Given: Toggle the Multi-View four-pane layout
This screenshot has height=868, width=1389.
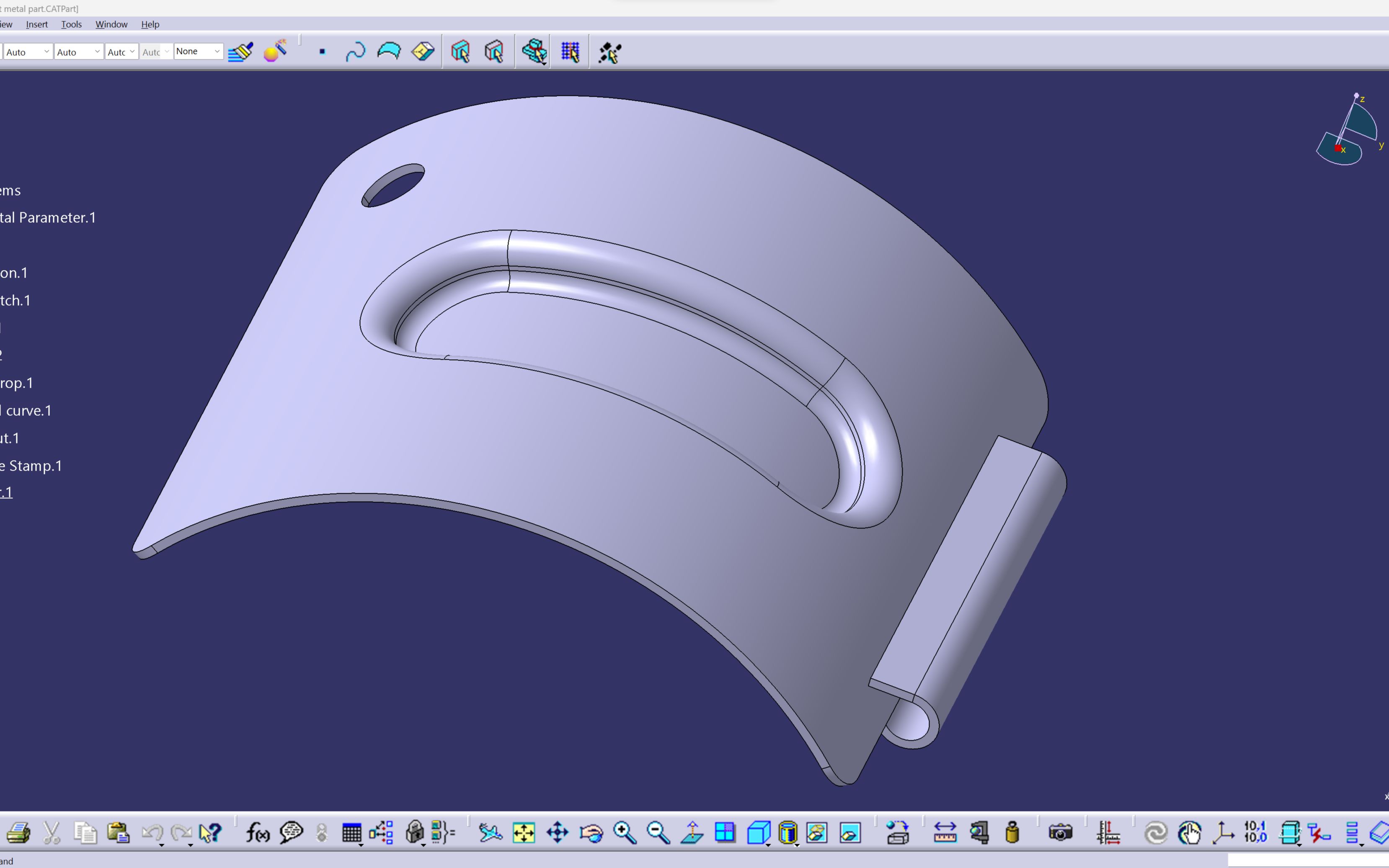Looking at the screenshot, I should coord(725,832).
